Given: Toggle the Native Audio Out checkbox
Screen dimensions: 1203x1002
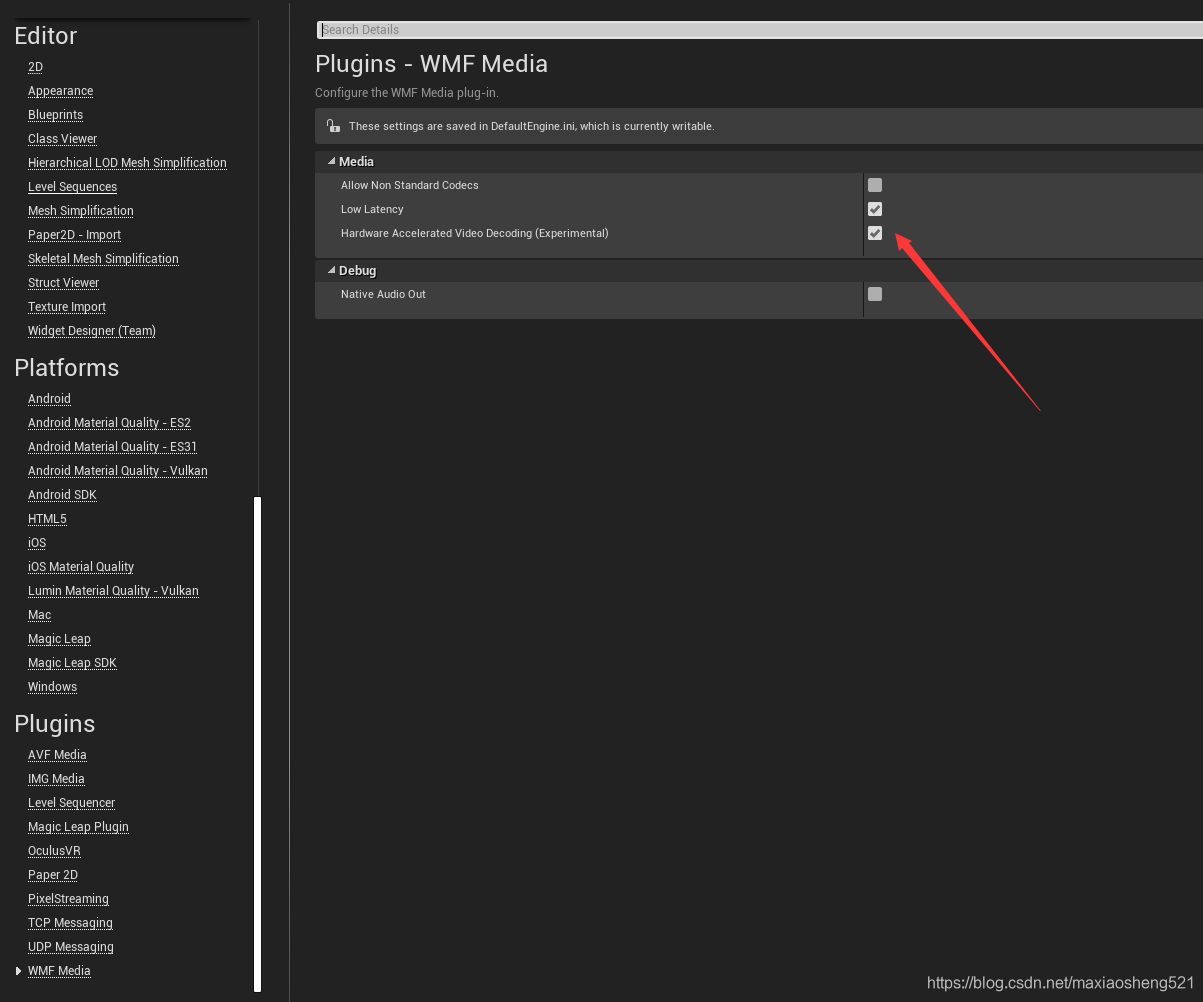Looking at the screenshot, I should click(875, 294).
